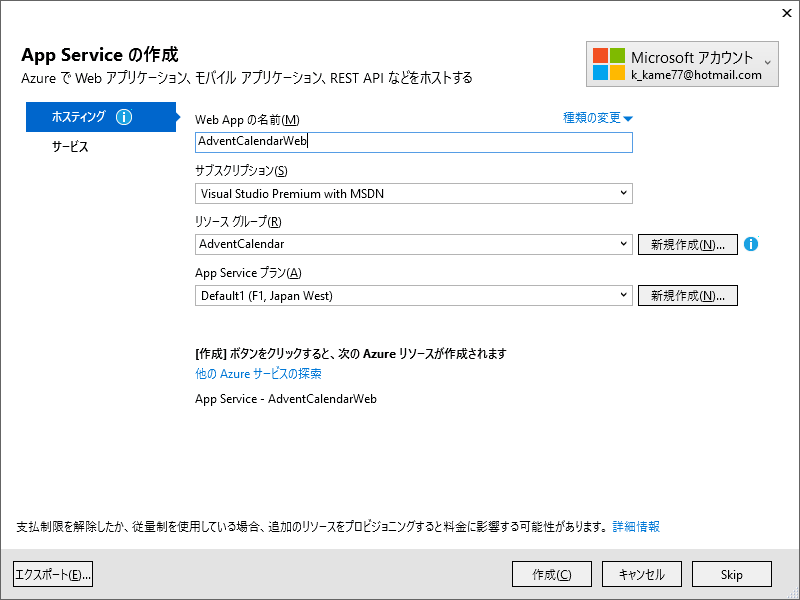Image resolution: width=800 pixels, height=600 pixels.
Task: Switch to the サービス tab
Action: point(70,147)
